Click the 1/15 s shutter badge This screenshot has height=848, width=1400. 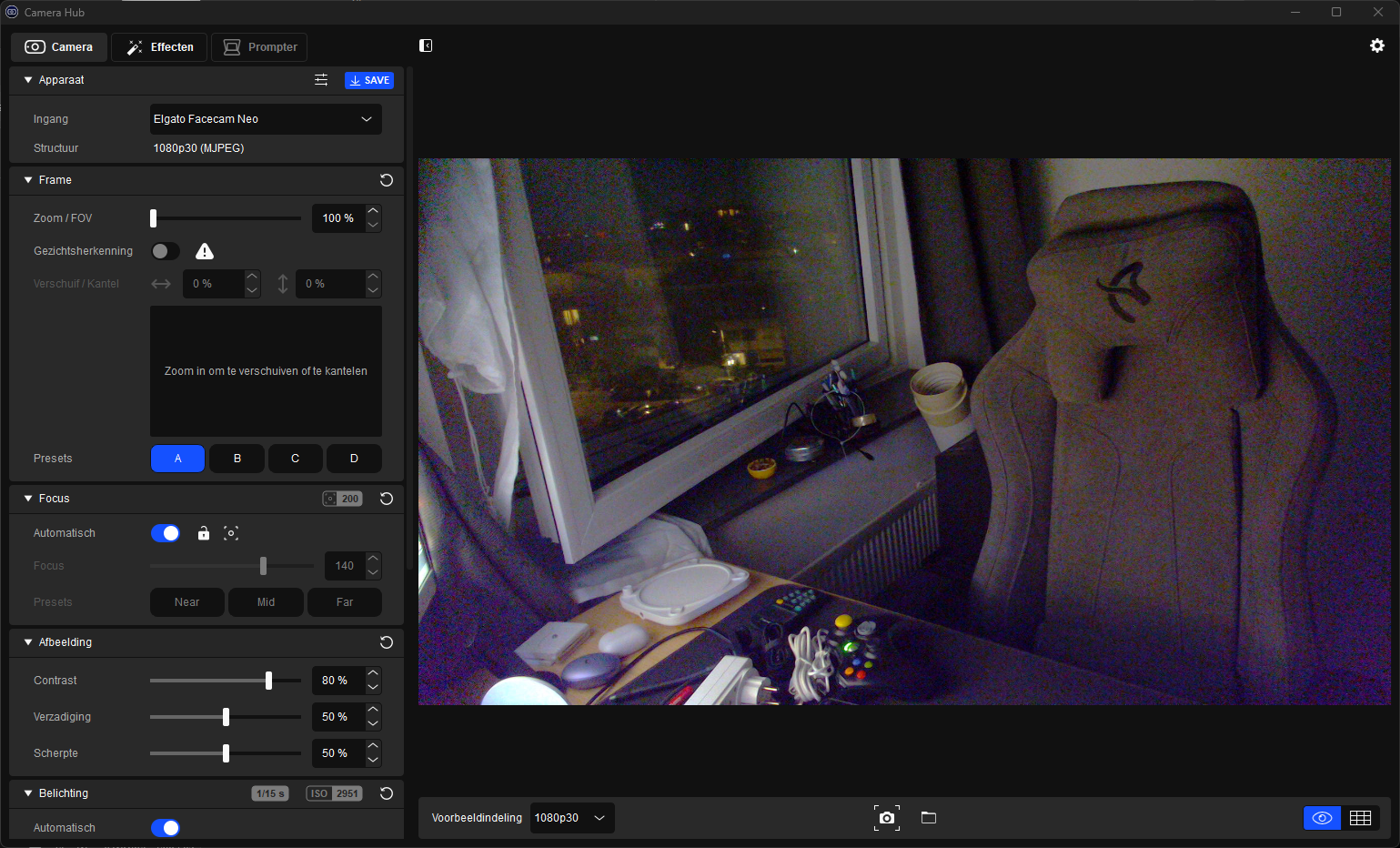pyautogui.click(x=270, y=793)
